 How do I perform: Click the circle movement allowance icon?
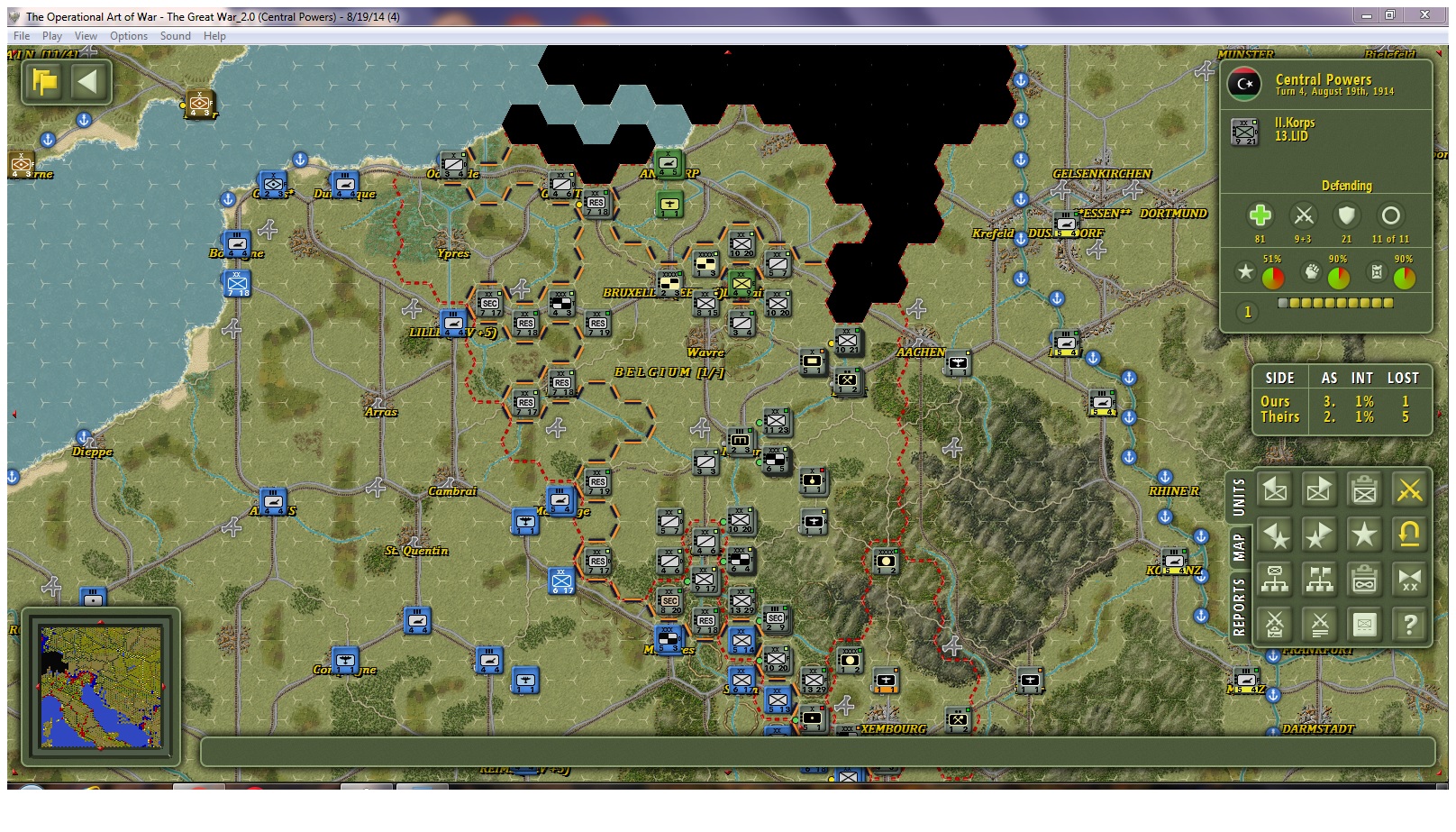pyautogui.click(x=1390, y=215)
